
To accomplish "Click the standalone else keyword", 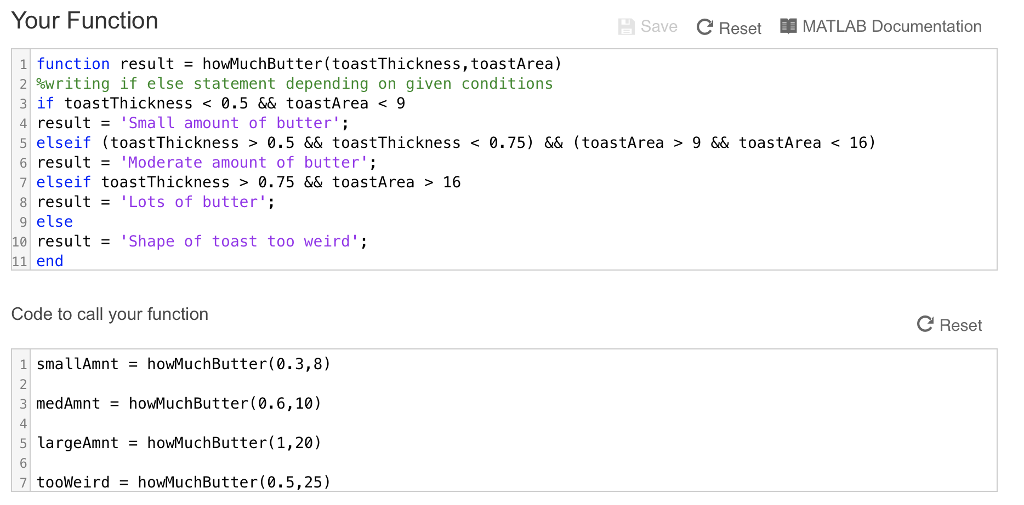I will pyautogui.click(x=55, y=222).
